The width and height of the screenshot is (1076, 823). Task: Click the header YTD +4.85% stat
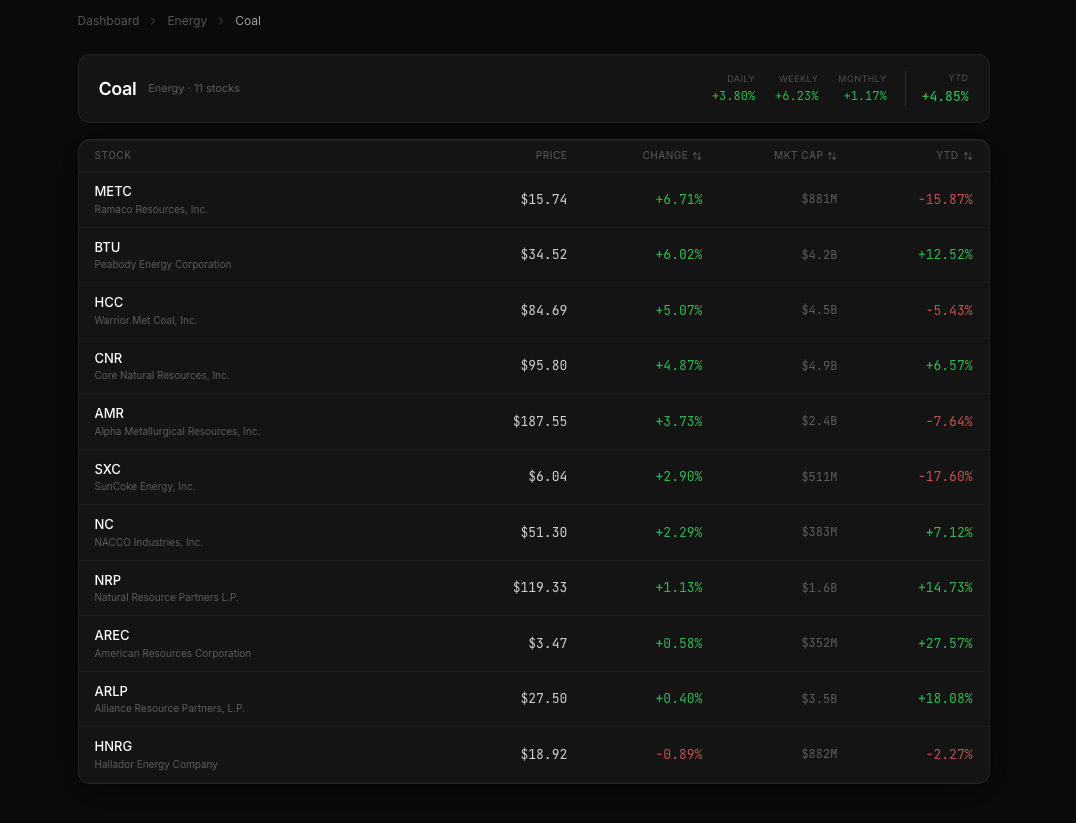(946, 89)
